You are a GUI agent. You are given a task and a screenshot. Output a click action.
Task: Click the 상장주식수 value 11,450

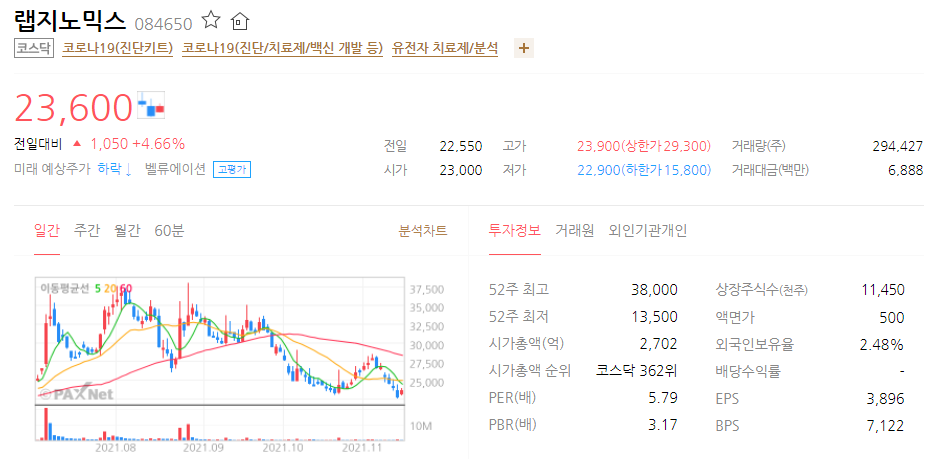[x=883, y=290]
